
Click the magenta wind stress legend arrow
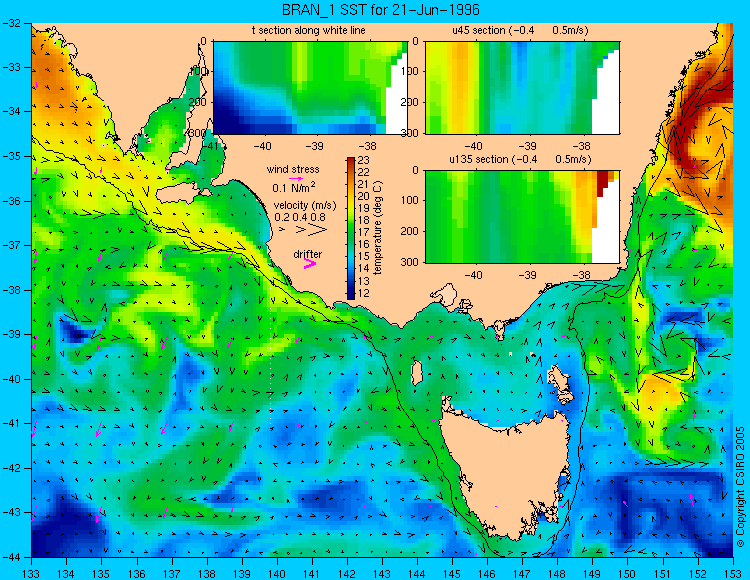pos(296,178)
